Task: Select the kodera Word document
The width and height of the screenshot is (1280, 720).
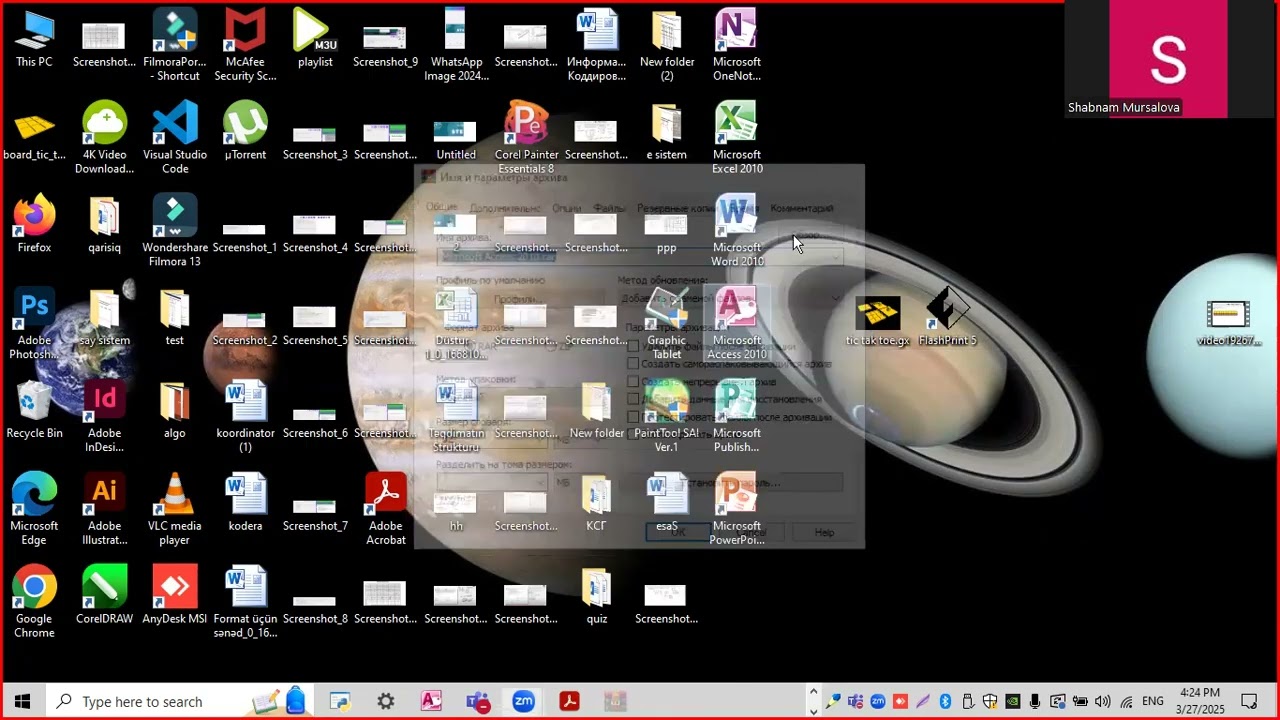Action: tap(245, 503)
